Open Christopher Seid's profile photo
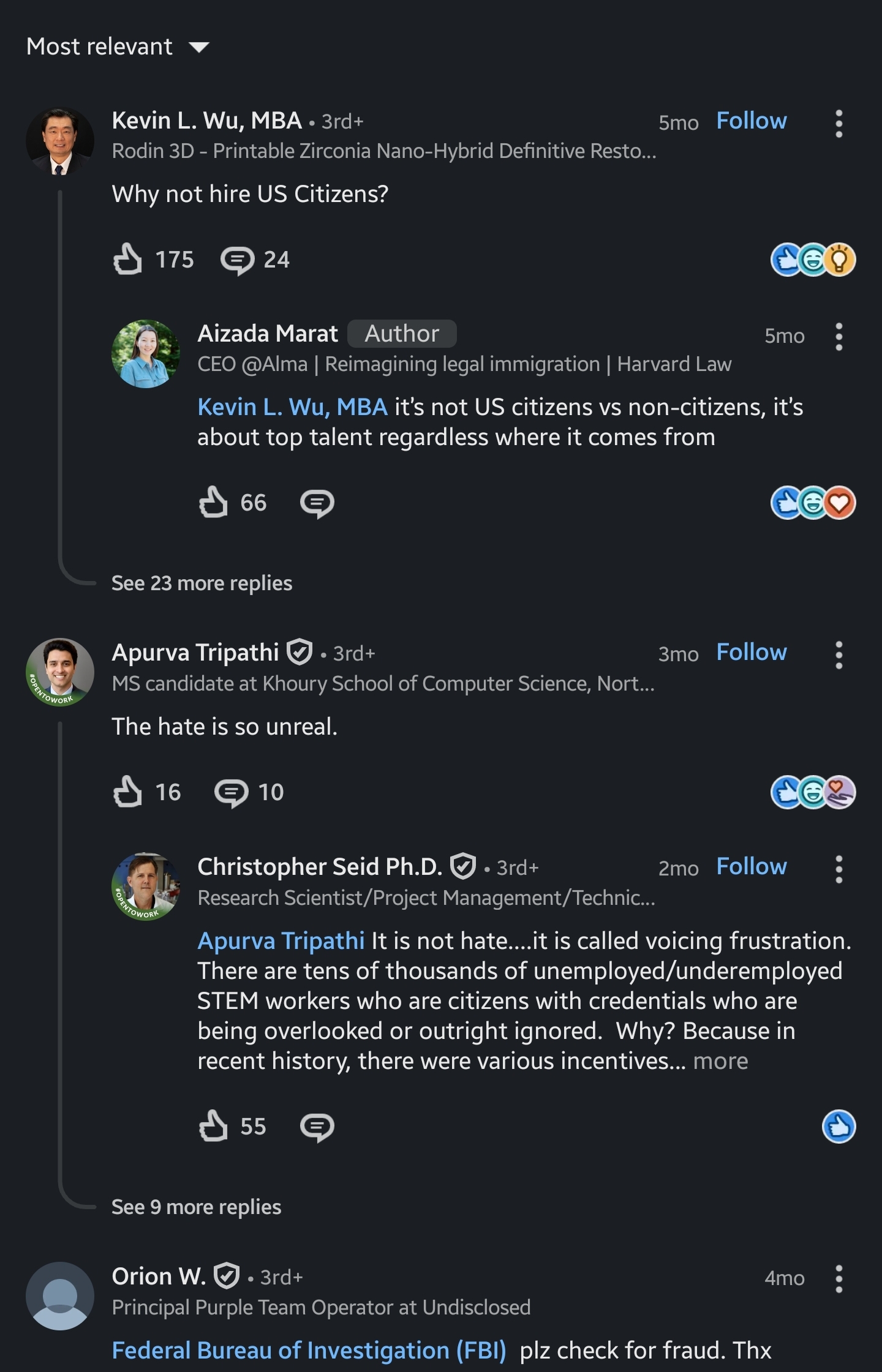This screenshot has width=882, height=1372. [146, 887]
